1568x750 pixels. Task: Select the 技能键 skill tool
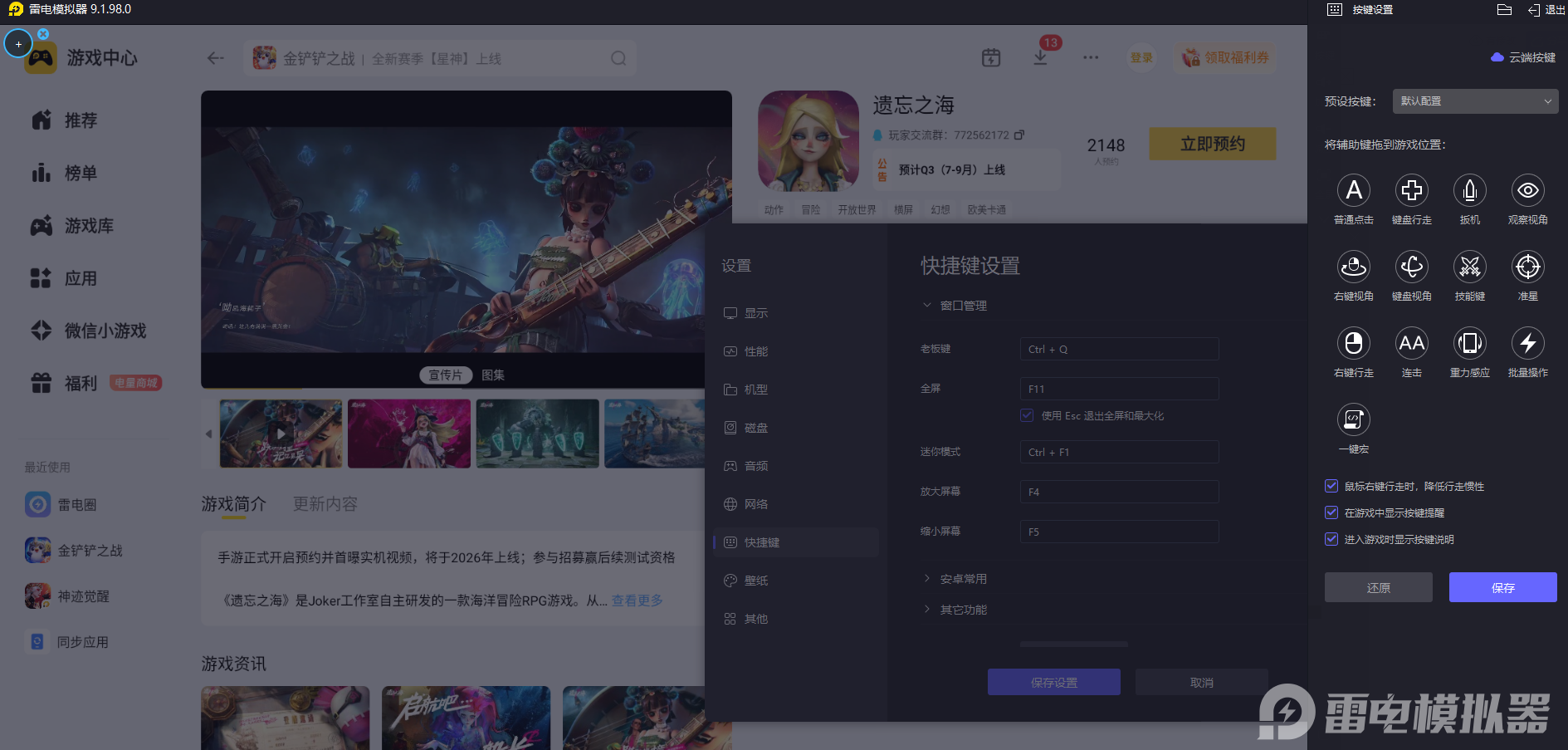1470,267
